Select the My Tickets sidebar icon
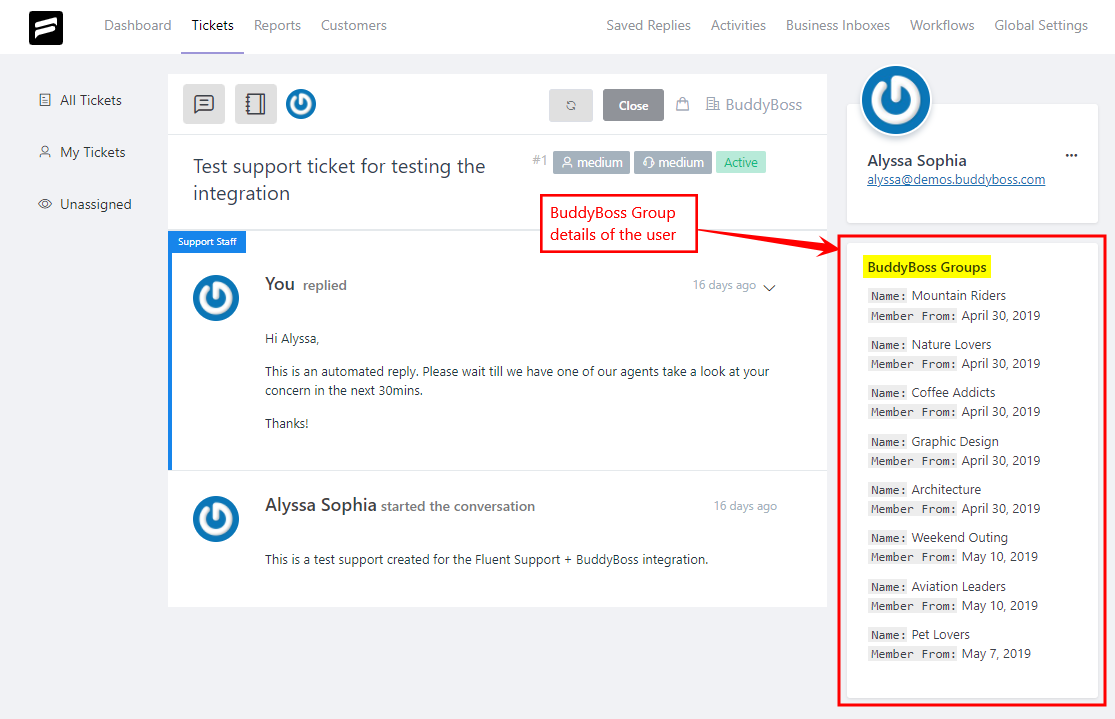 [45, 152]
